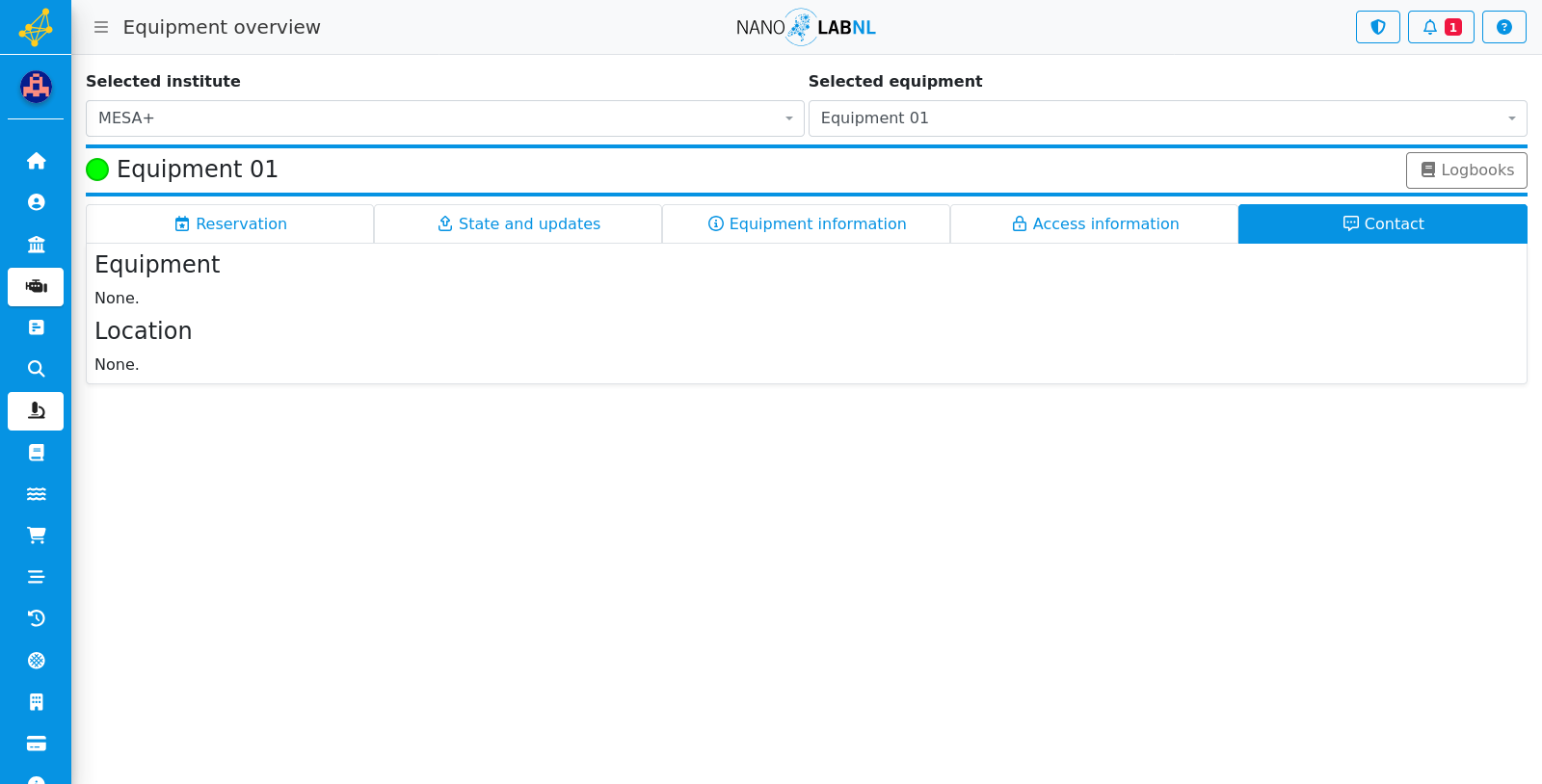Open the help question mark button
The image size is (1542, 784).
(x=1503, y=27)
